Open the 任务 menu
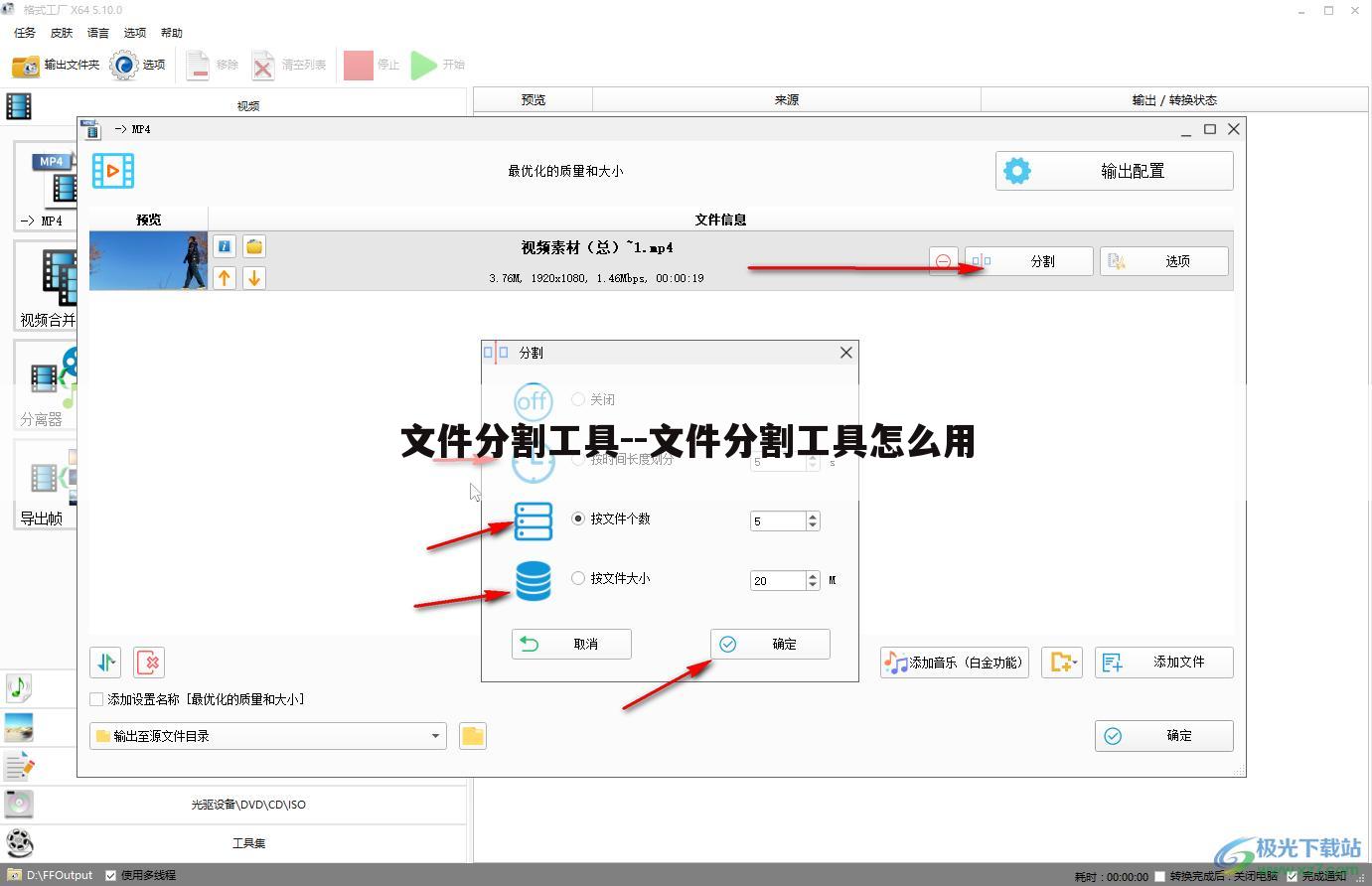The image size is (1372, 886). pos(25,33)
